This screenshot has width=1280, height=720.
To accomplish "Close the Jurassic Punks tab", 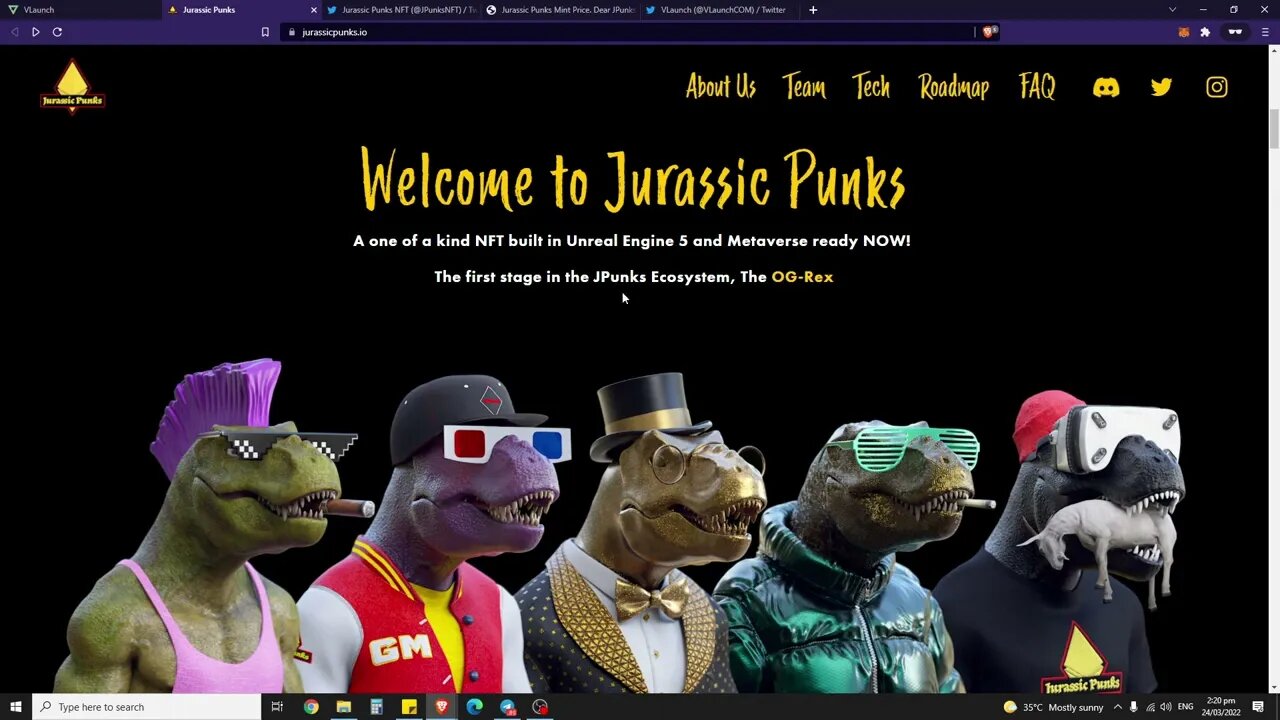I will 313,10.
